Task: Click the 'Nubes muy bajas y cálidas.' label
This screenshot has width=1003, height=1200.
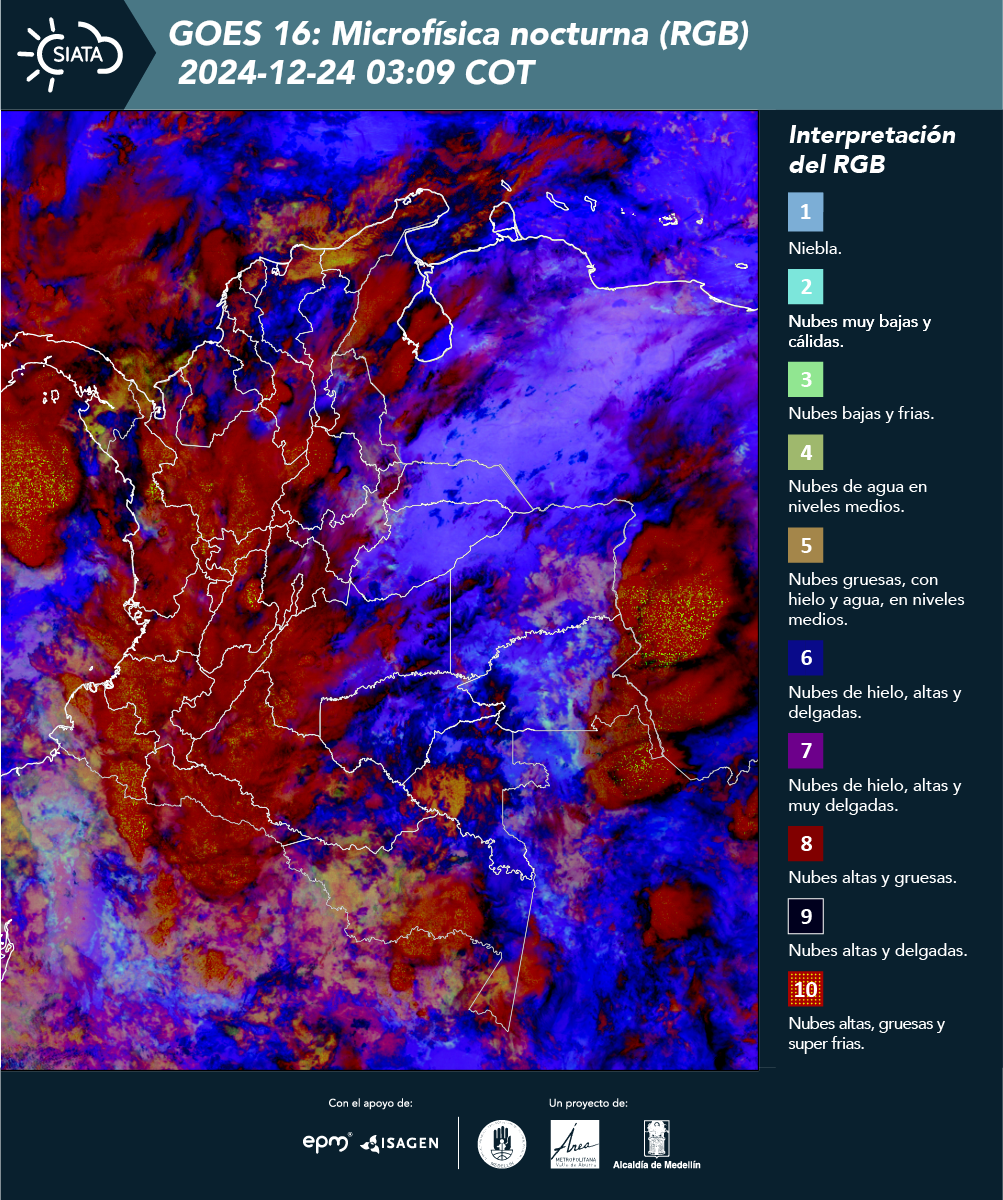Action: tap(860, 331)
